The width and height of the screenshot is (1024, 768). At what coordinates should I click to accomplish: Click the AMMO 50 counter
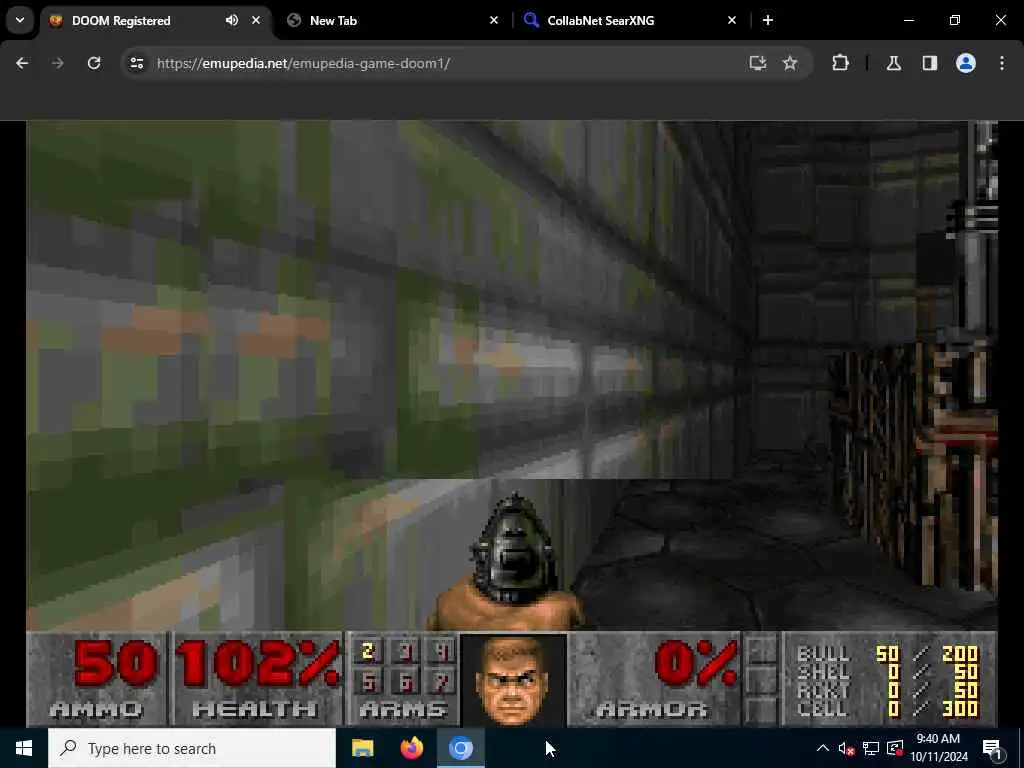[97, 679]
